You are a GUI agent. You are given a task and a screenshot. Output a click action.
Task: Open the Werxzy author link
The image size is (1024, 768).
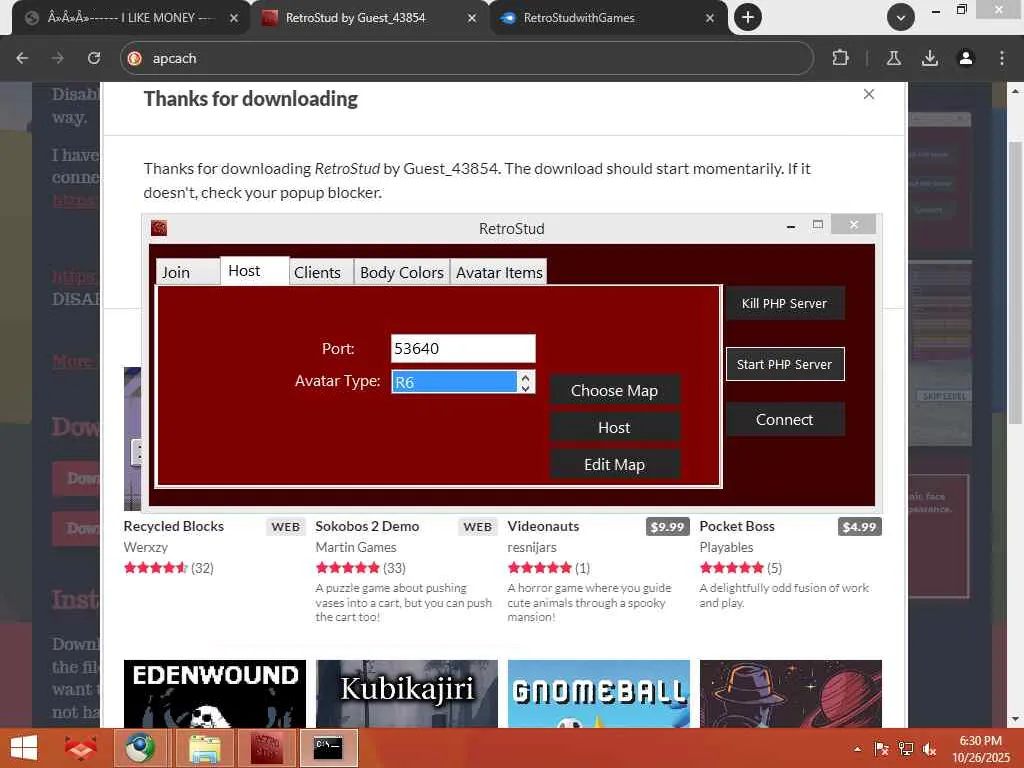click(x=146, y=547)
